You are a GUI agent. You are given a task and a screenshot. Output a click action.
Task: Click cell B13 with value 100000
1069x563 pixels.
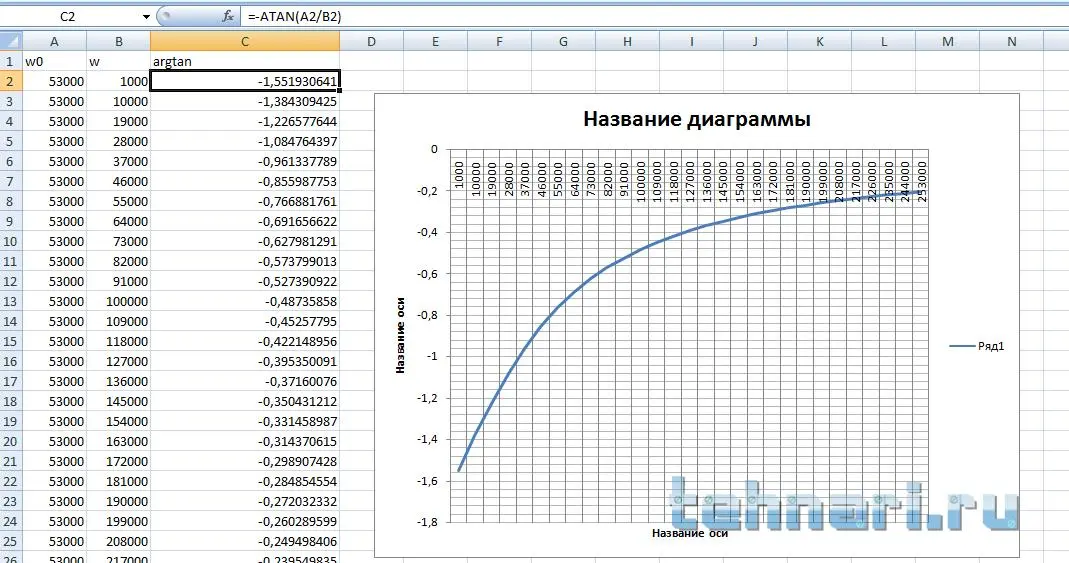click(119, 301)
